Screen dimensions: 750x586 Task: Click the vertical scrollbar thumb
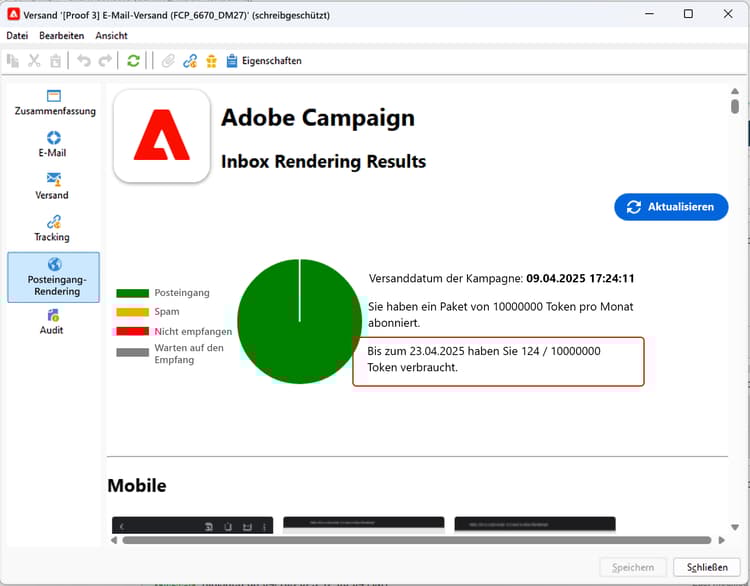point(735,106)
